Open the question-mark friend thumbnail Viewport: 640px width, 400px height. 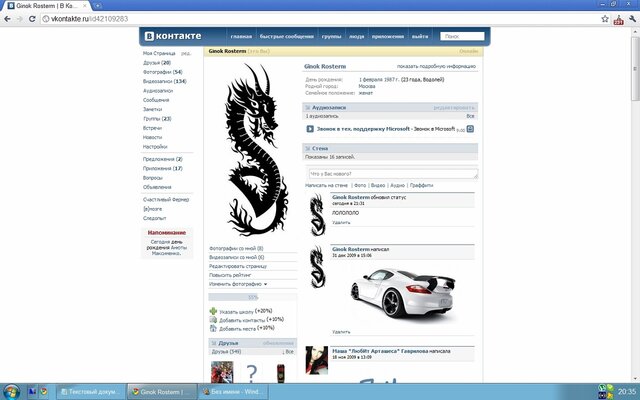pos(251,373)
